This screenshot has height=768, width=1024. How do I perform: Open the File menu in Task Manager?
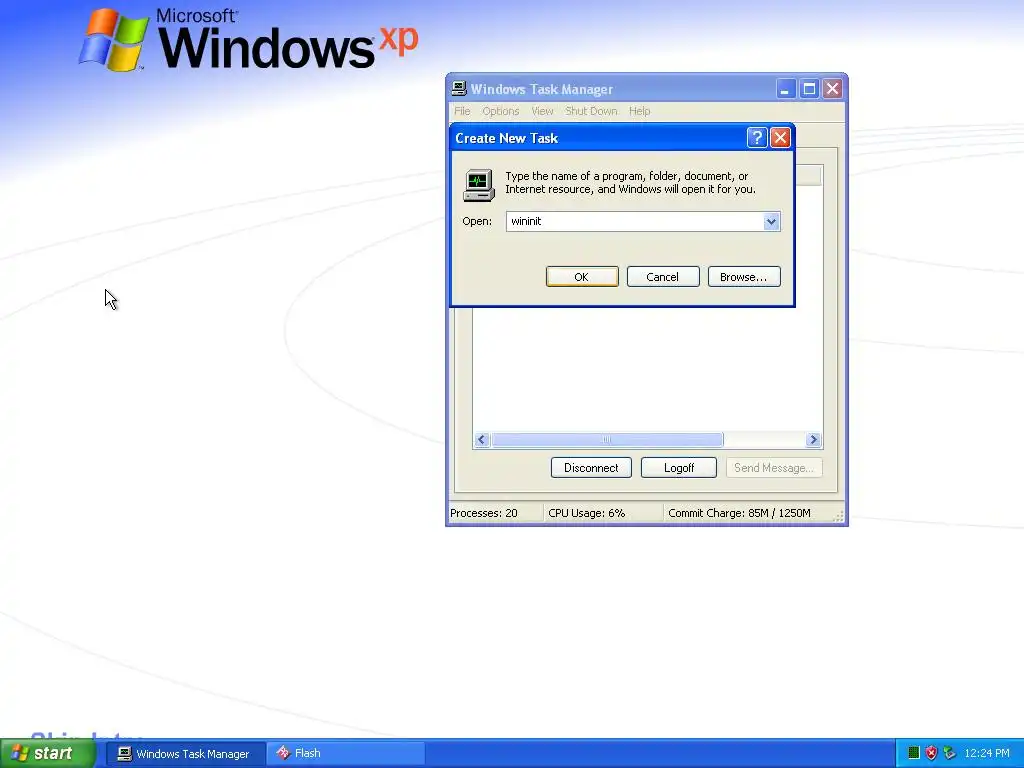tap(462, 111)
